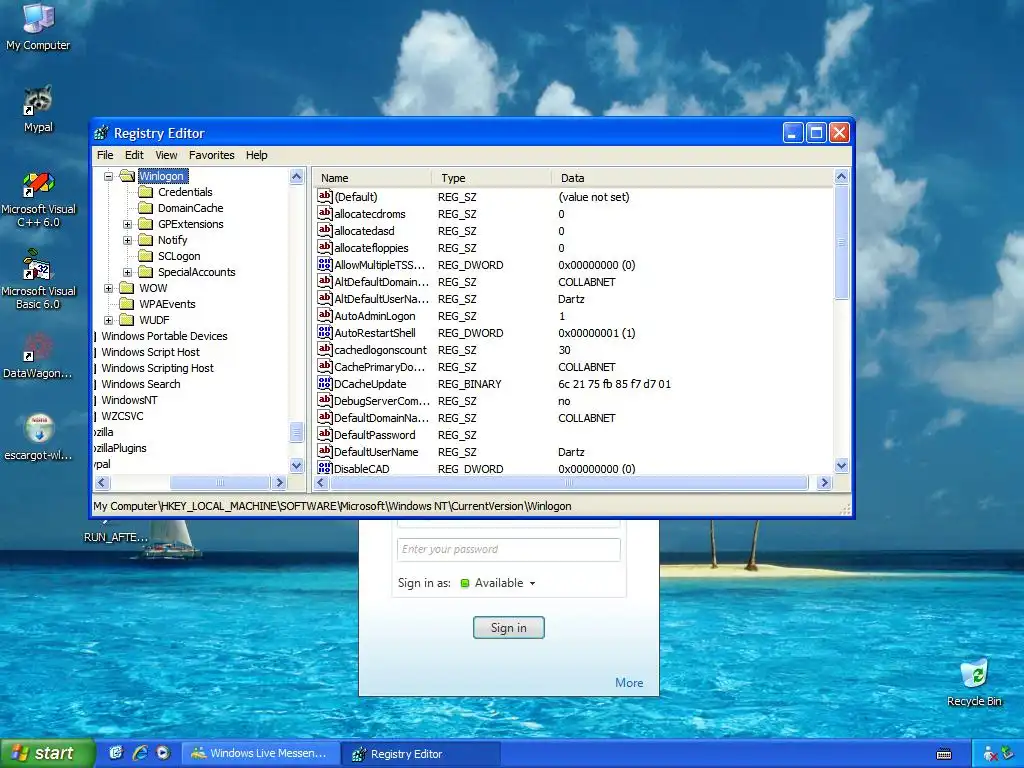Click the DisableCAD DWORD value icon
The height and width of the screenshot is (768, 1024).
click(x=325, y=468)
